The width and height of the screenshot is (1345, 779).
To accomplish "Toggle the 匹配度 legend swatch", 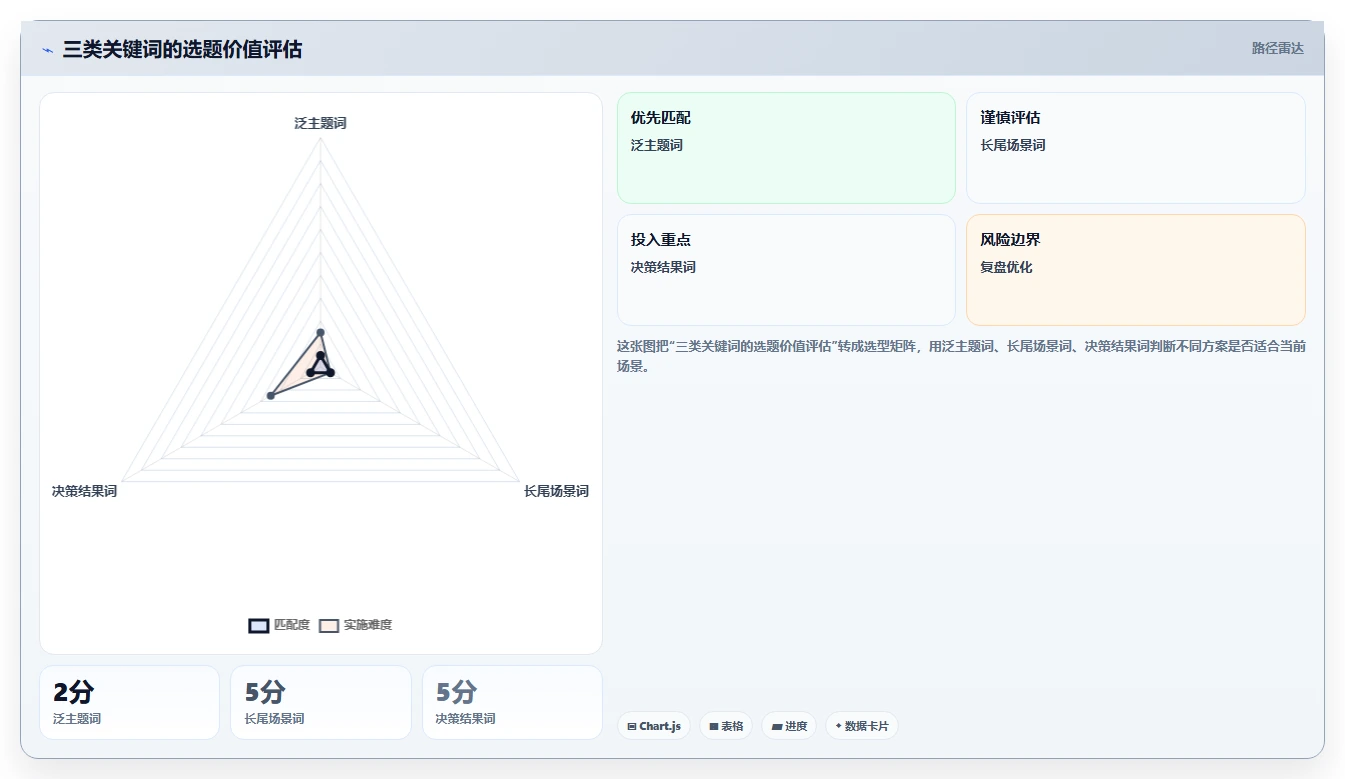I will click(258, 626).
